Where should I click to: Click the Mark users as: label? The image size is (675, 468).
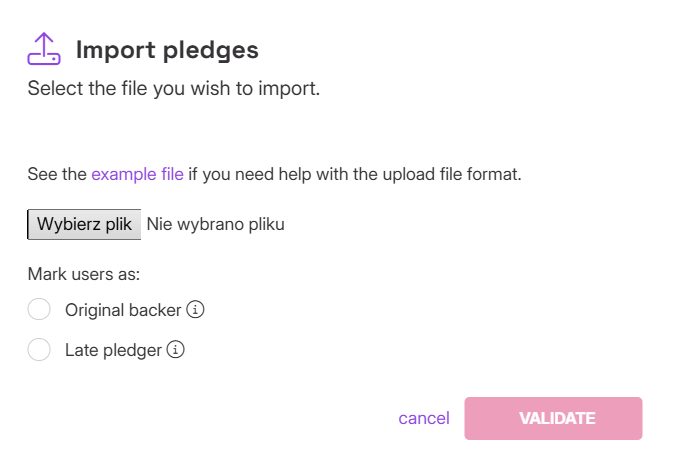[x=83, y=273]
